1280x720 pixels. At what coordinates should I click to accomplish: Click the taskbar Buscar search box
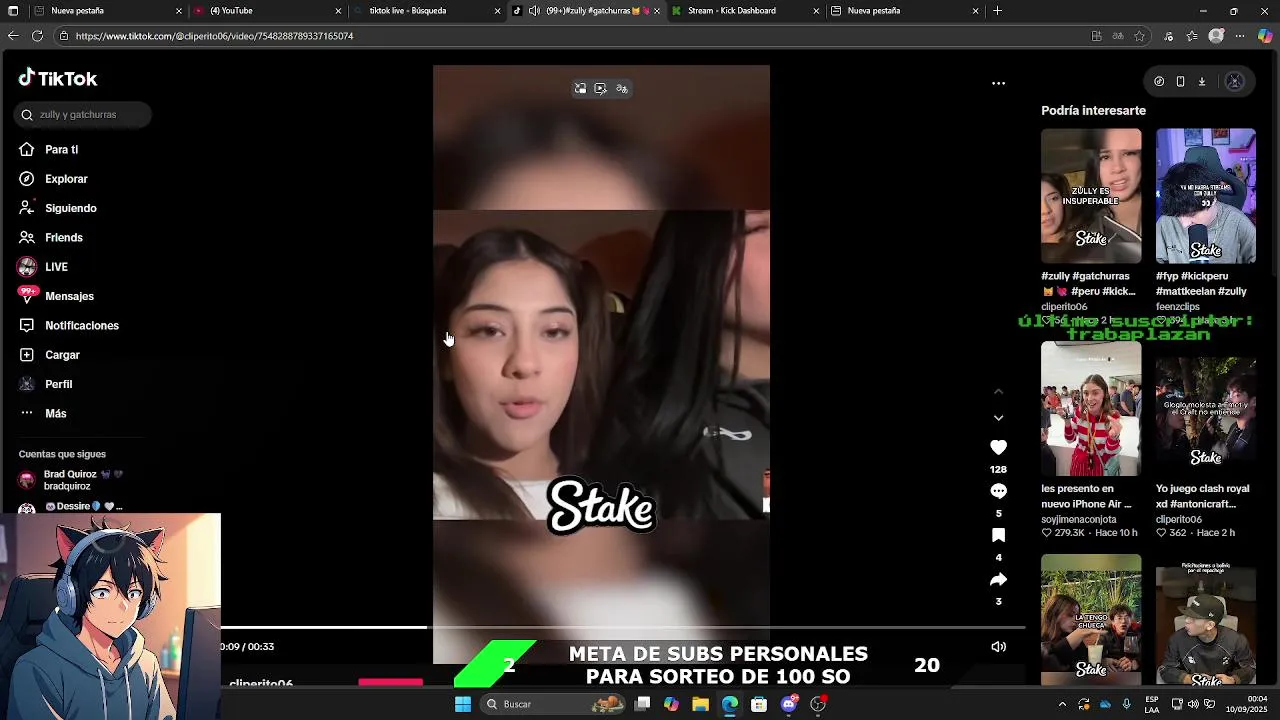tap(553, 704)
